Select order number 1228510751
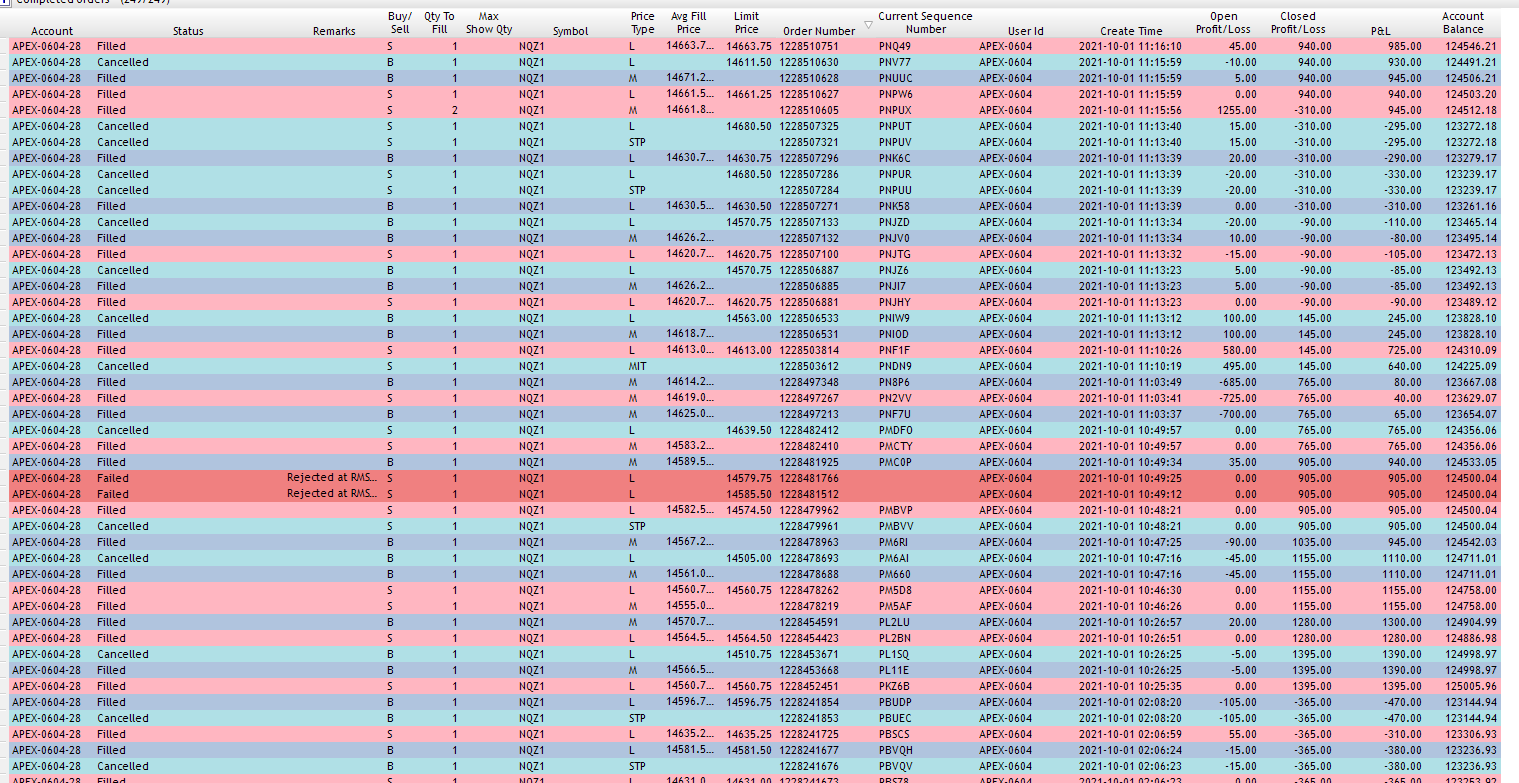This screenshot has width=1519, height=783. pos(808,46)
